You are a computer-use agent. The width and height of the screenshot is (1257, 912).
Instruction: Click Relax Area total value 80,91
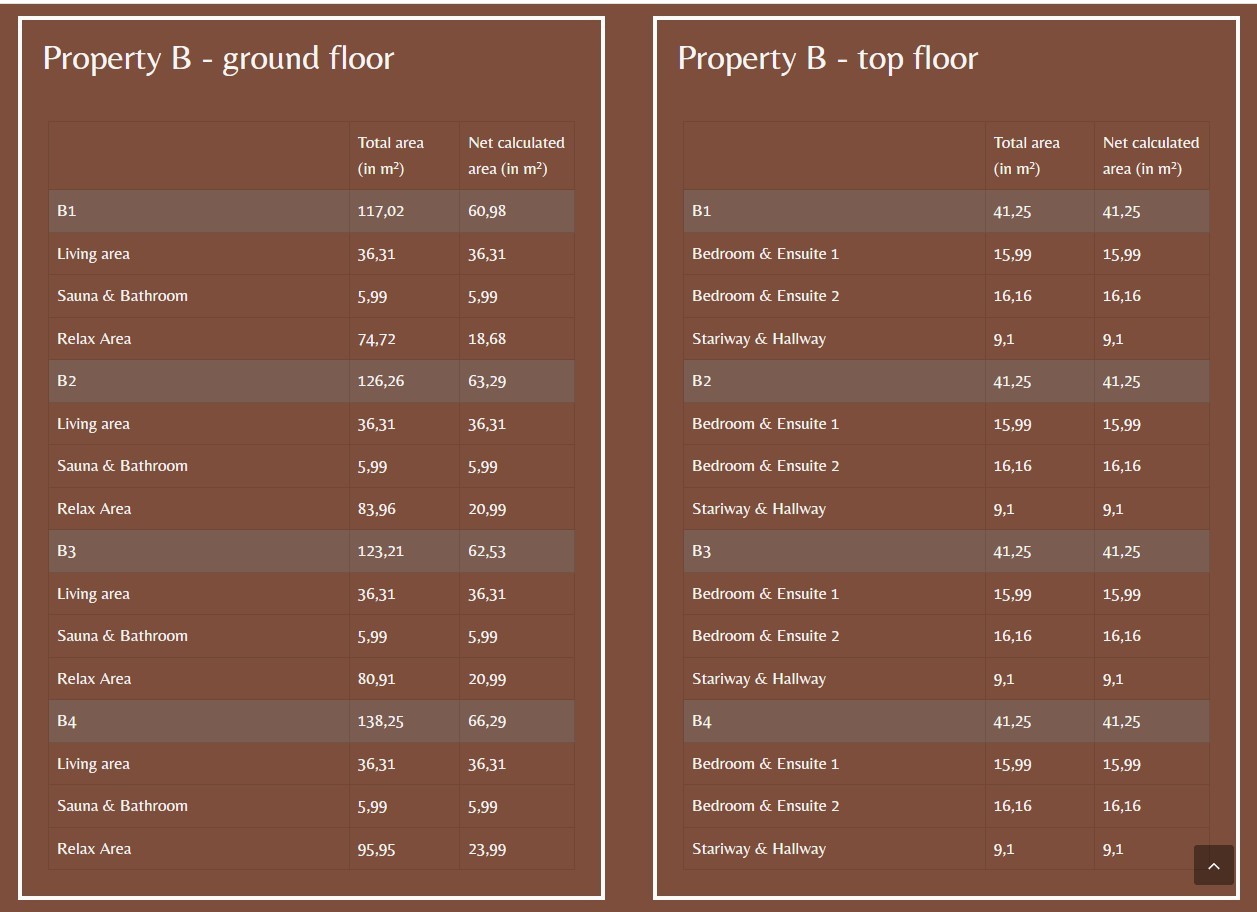tap(376, 679)
